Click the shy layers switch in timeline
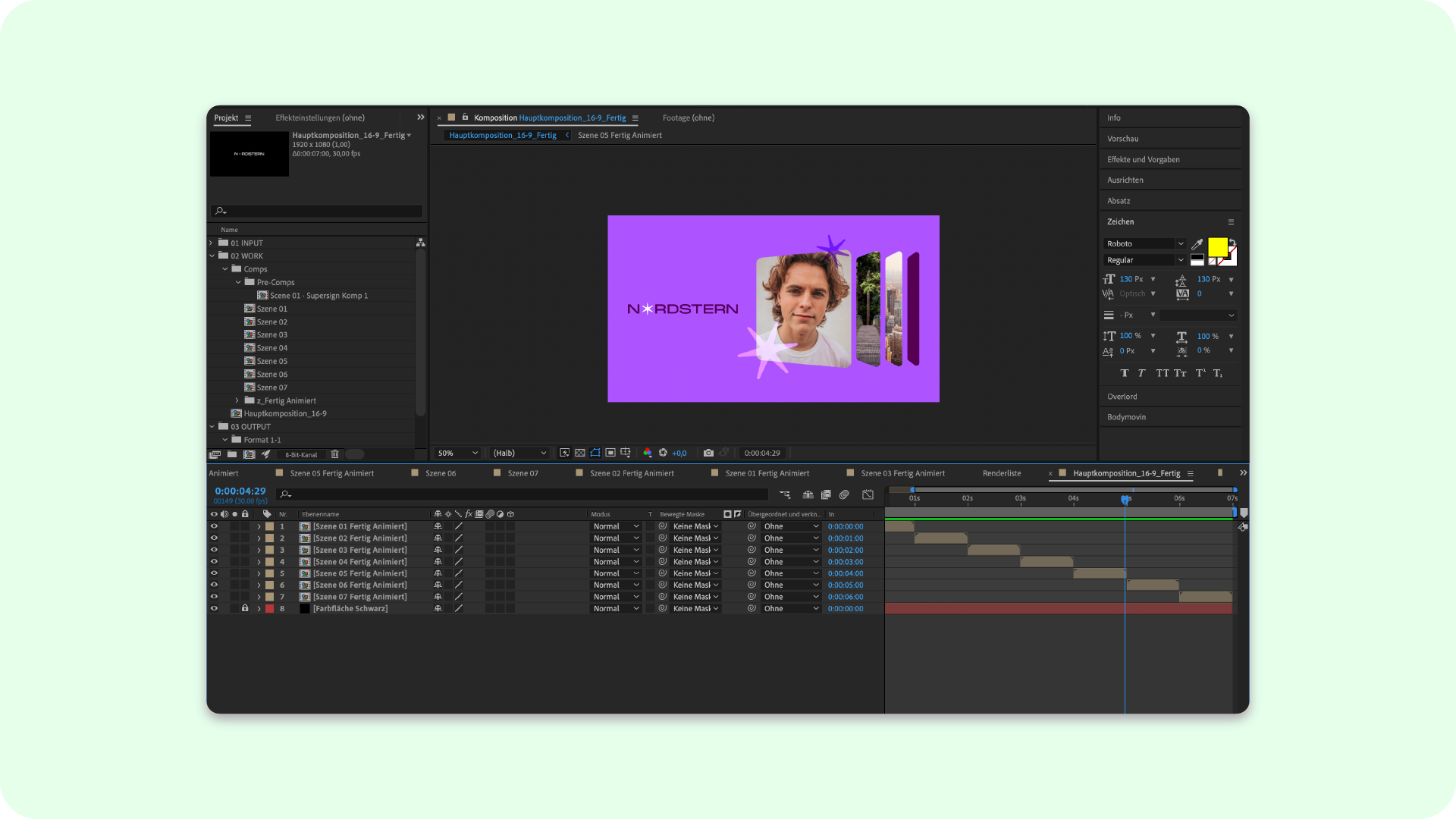 point(808,494)
